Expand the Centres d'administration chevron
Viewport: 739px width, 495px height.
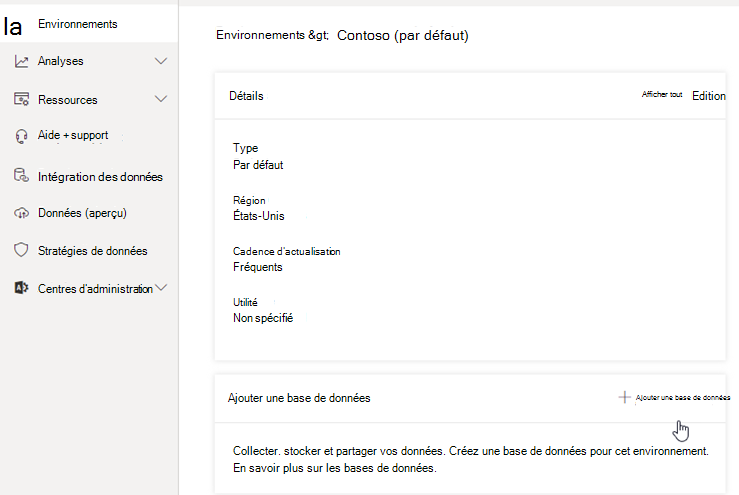click(x=161, y=287)
